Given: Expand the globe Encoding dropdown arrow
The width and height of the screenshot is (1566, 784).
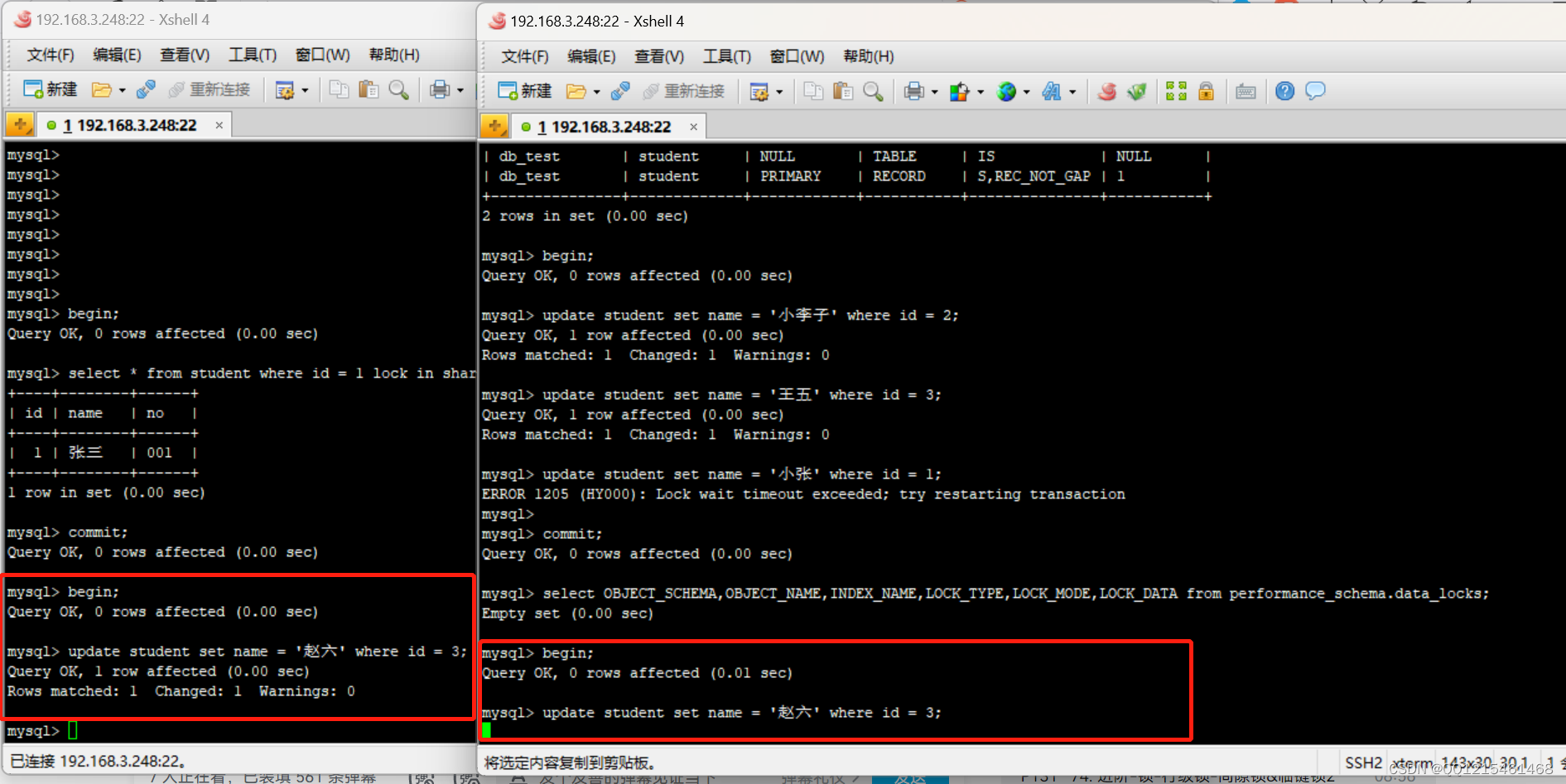Looking at the screenshot, I should 1027,92.
